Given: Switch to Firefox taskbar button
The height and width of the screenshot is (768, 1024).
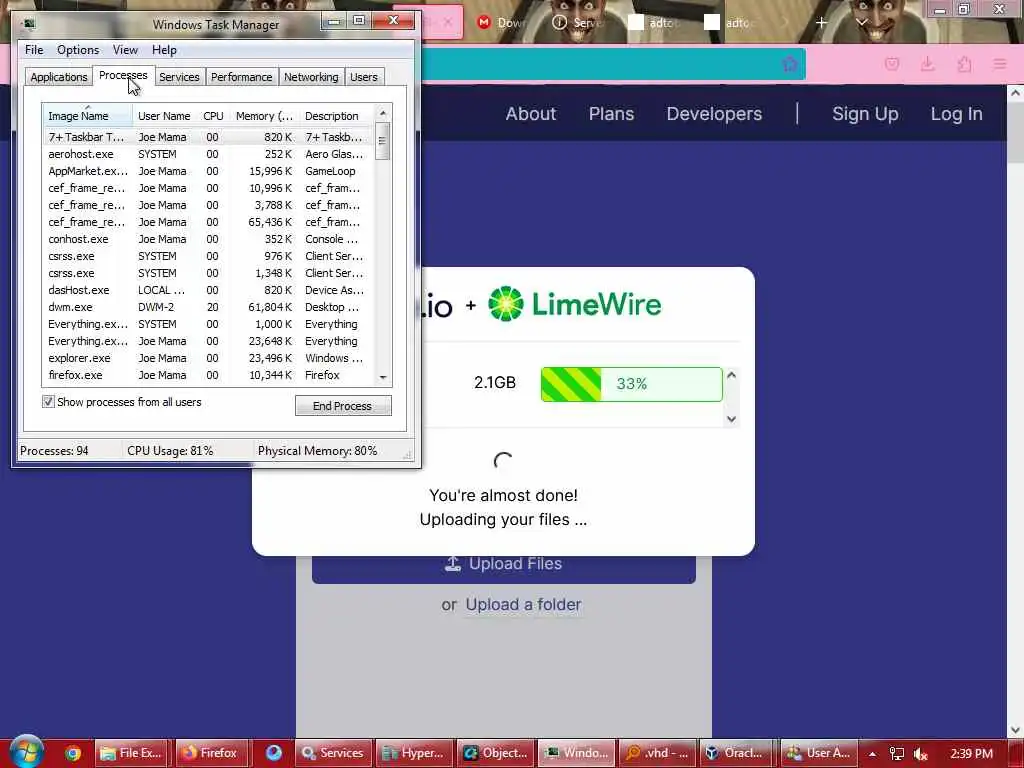Looking at the screenshot, I should (x=211, y=753).
